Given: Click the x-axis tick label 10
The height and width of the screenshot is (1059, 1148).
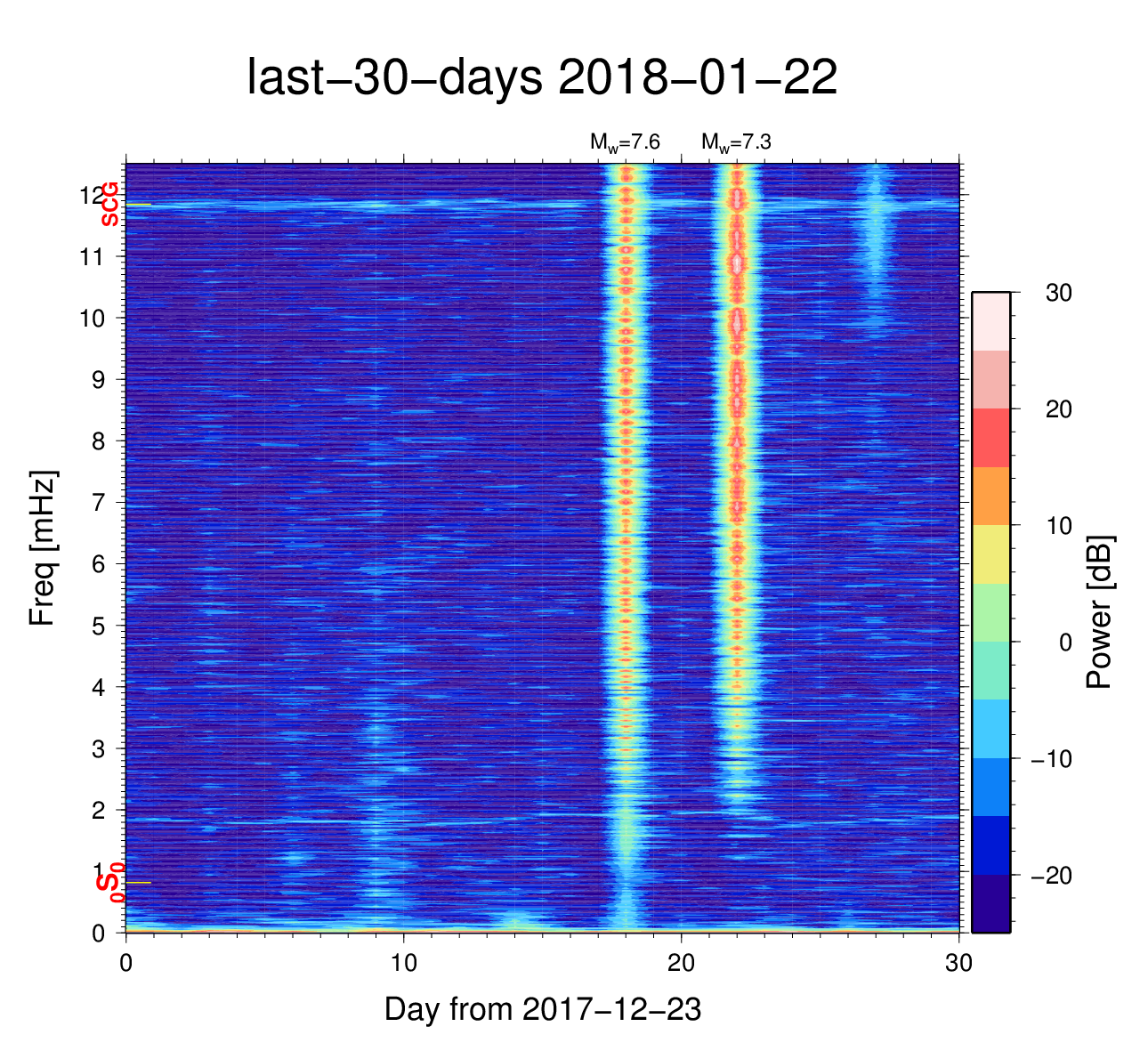Looking at the screenshot, I should tap(404, 964).
